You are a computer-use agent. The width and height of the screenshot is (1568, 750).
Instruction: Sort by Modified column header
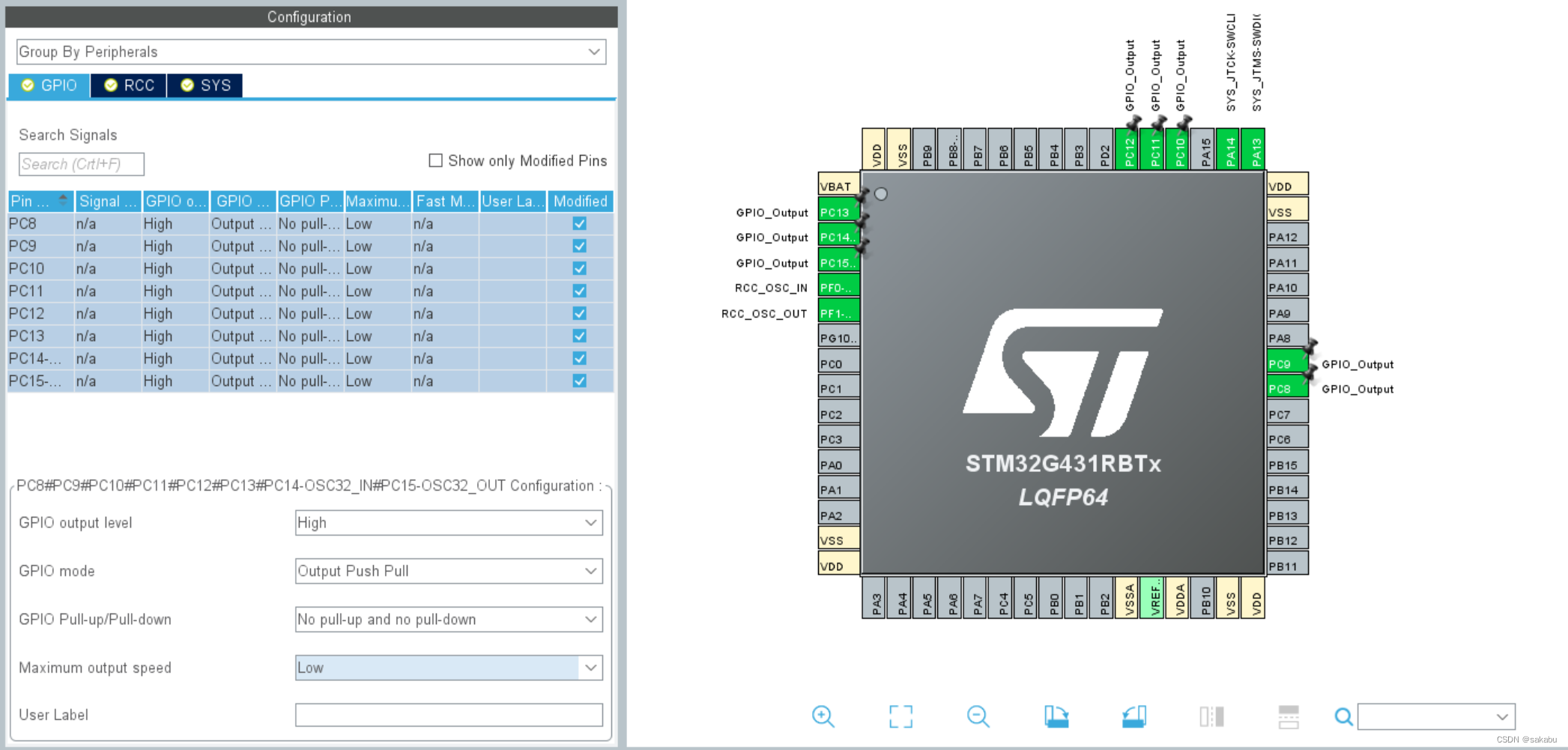click(x=580, y=201)
